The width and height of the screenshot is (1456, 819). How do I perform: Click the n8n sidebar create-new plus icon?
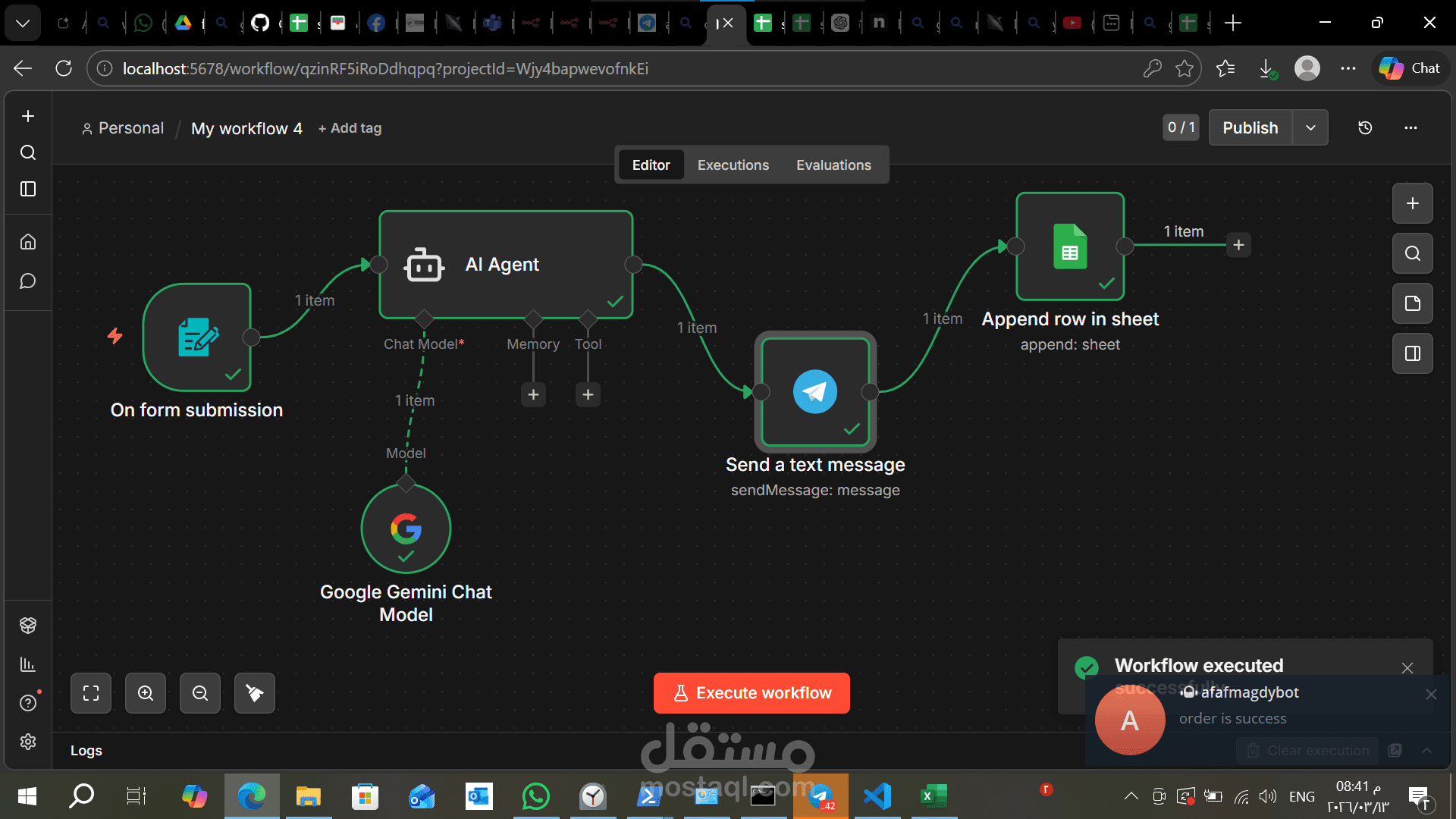(x=28, y=116)
